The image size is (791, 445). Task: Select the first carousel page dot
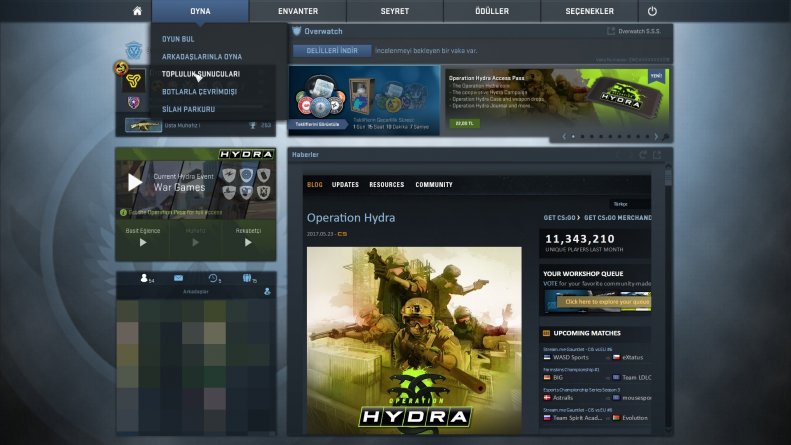tap(573, 136)
